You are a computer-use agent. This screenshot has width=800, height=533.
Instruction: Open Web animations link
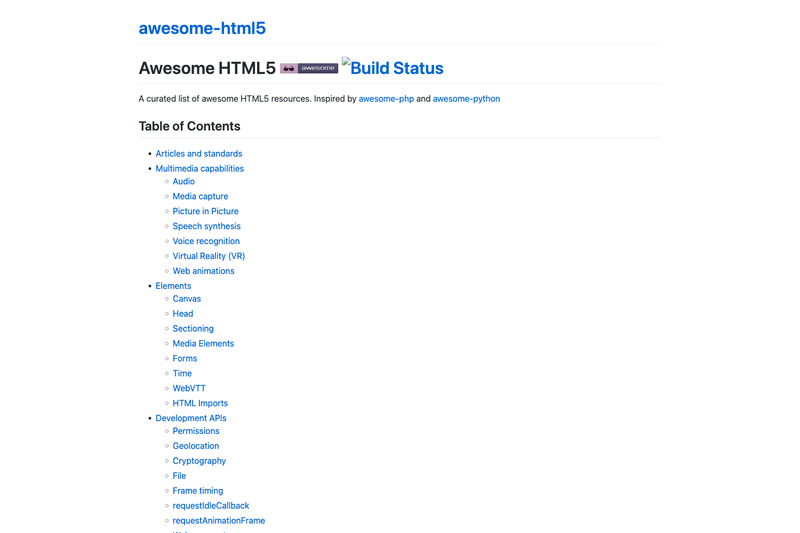(203, 271)
